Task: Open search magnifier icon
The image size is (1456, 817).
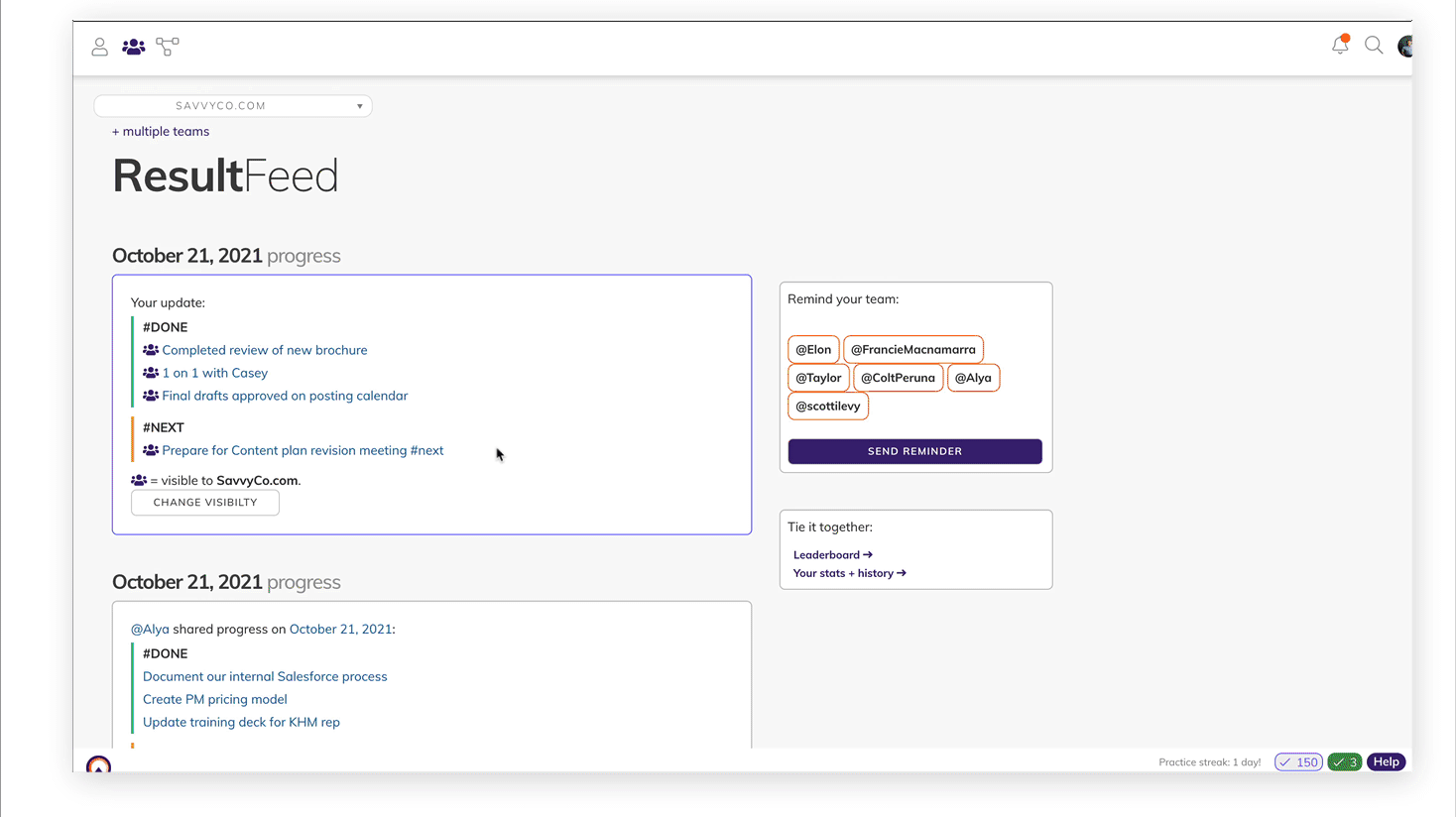Action: (x=1374, y=46)
